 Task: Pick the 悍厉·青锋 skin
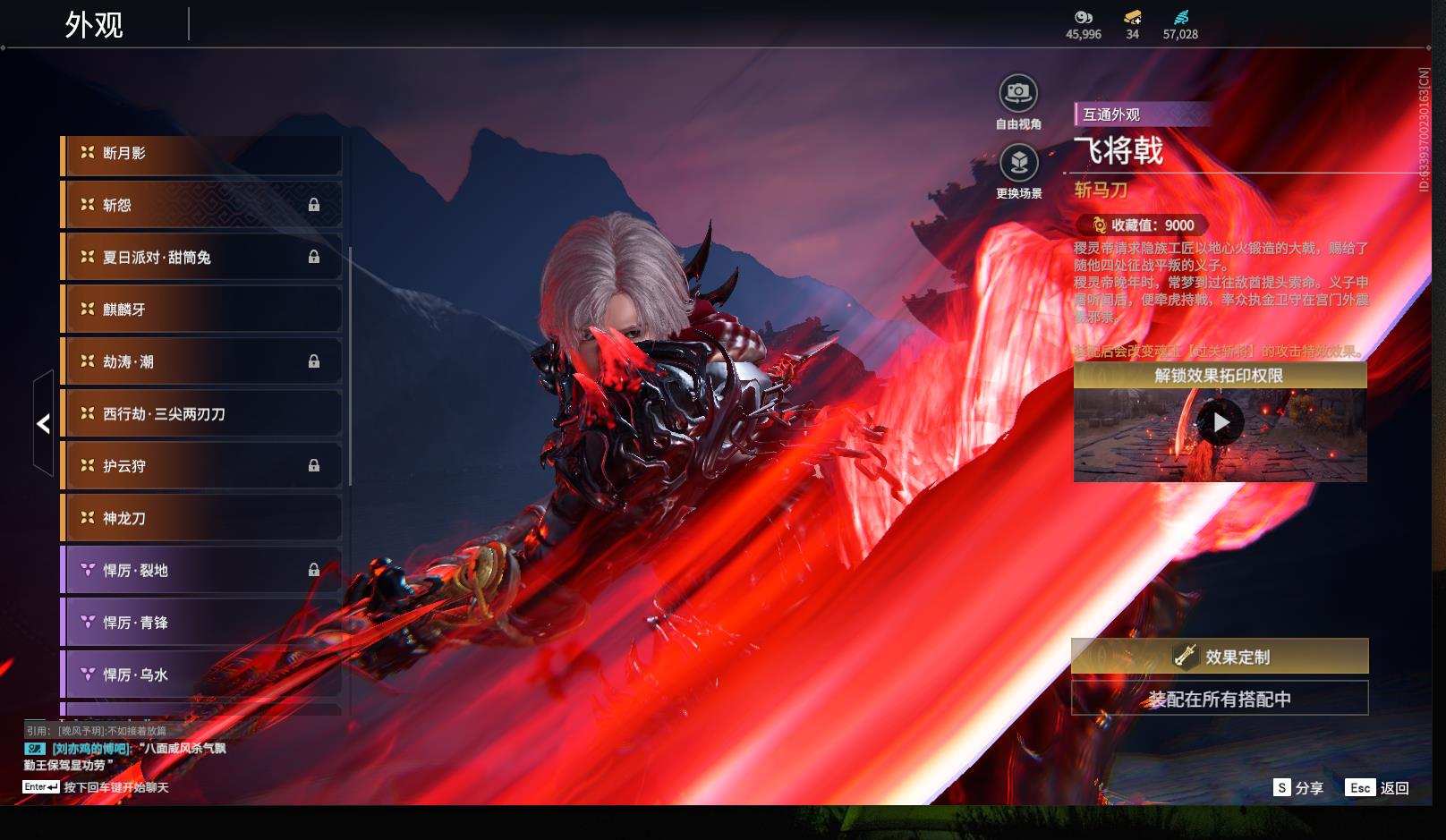click(x=200, y=623)
